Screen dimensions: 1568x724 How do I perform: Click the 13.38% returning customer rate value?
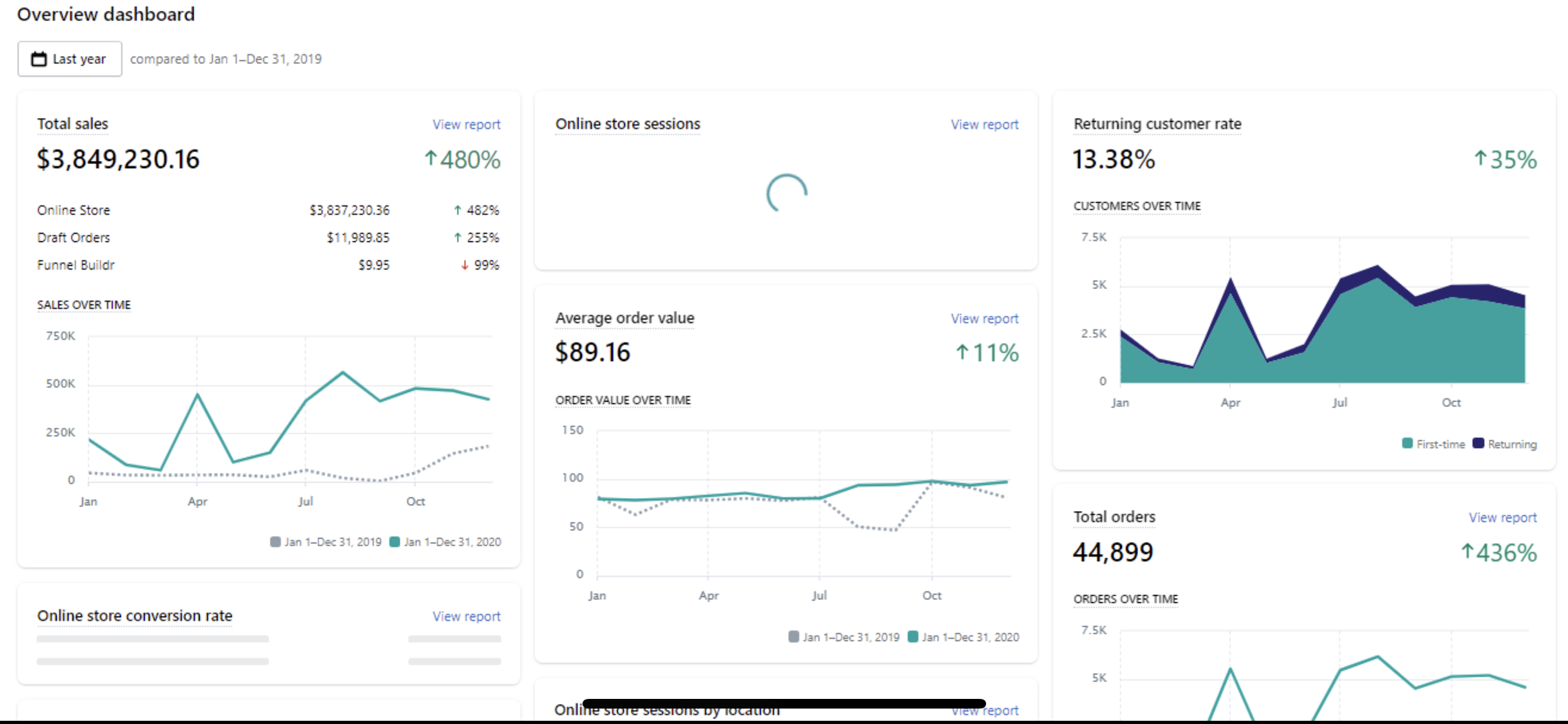point(1114,159)
